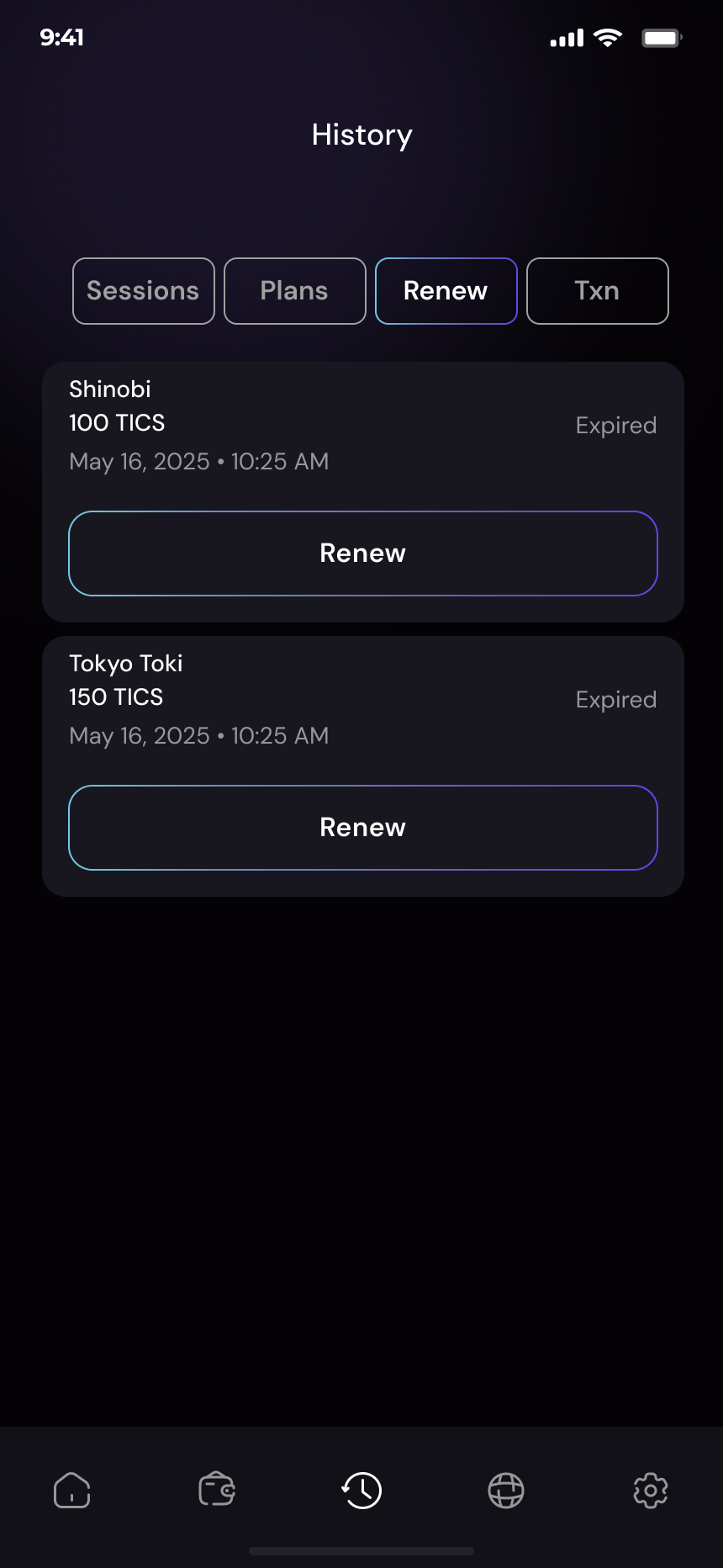This screenshot has width=723, height=1568.
Task: Tap the Expired status on Shinobi card
Action: point(615,426)
